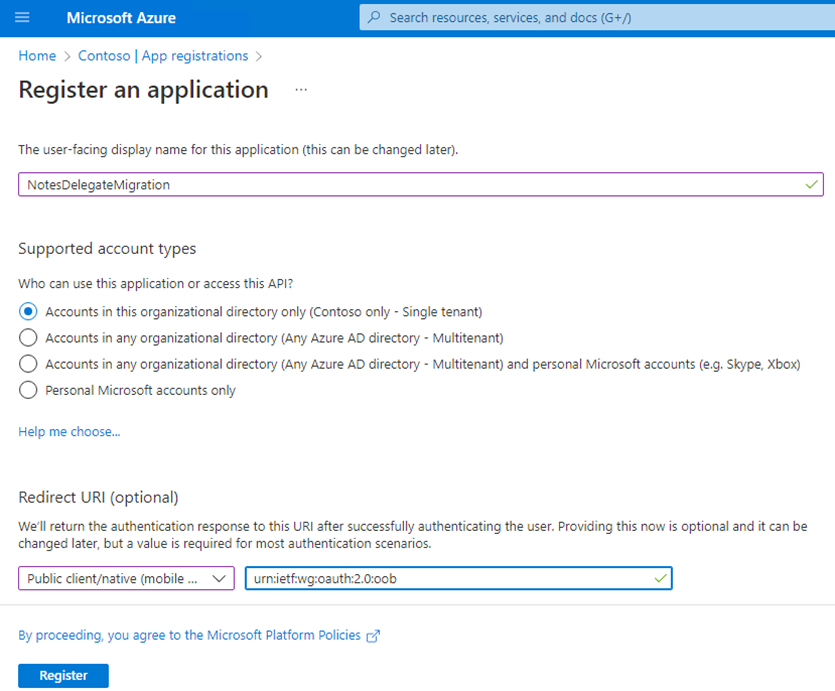Click the Microsoft Azure logo text

[x=120, y=18]
